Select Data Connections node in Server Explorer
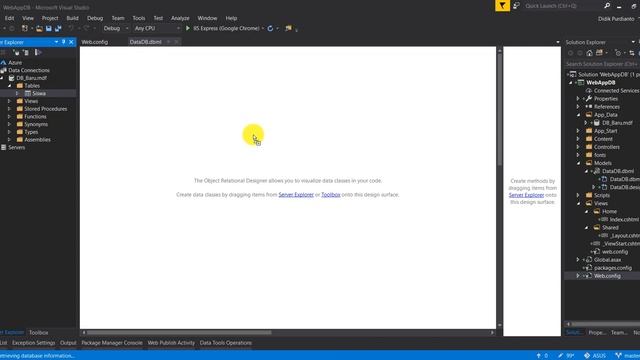The height and width of the screenshot is (360, 640). [29, 70]
